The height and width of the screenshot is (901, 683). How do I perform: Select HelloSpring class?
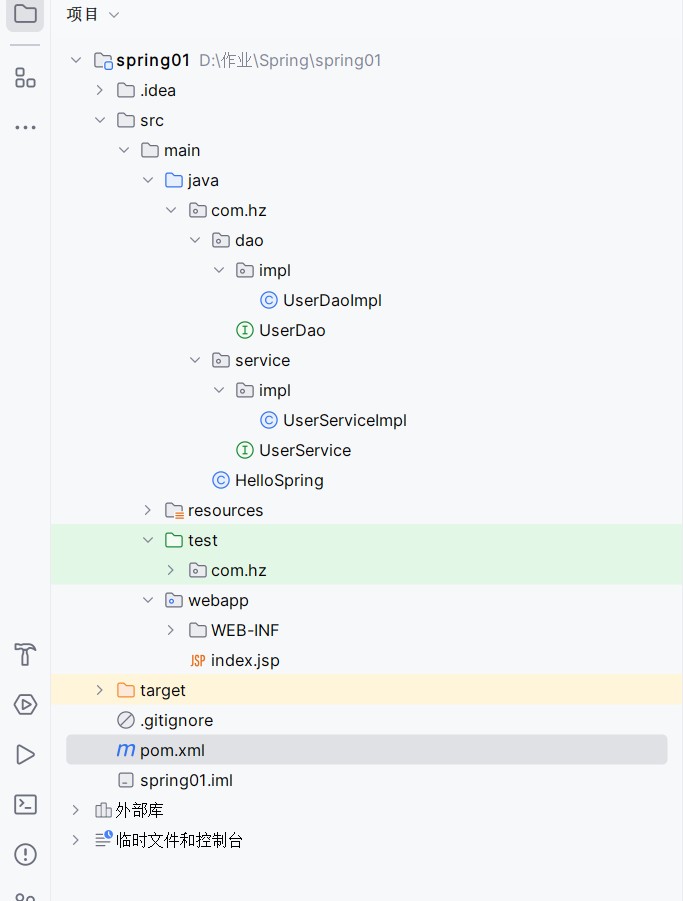[x=278, y=480]
